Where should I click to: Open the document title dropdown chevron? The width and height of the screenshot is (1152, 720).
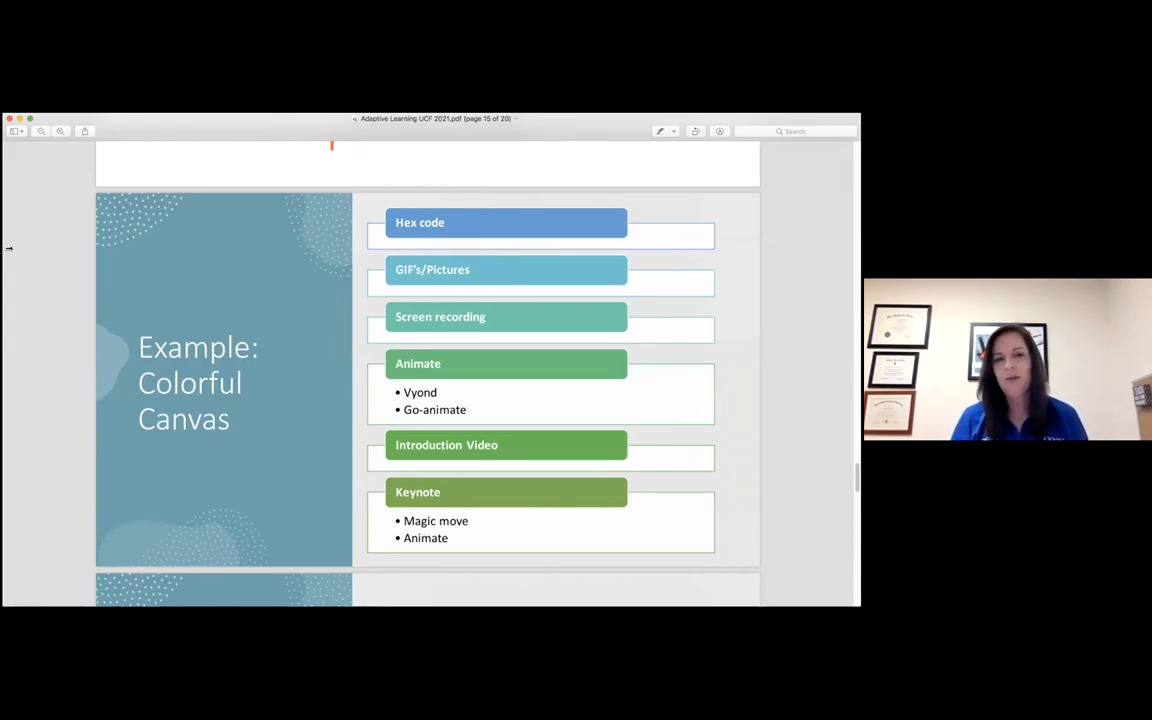[x=516, y=119]
